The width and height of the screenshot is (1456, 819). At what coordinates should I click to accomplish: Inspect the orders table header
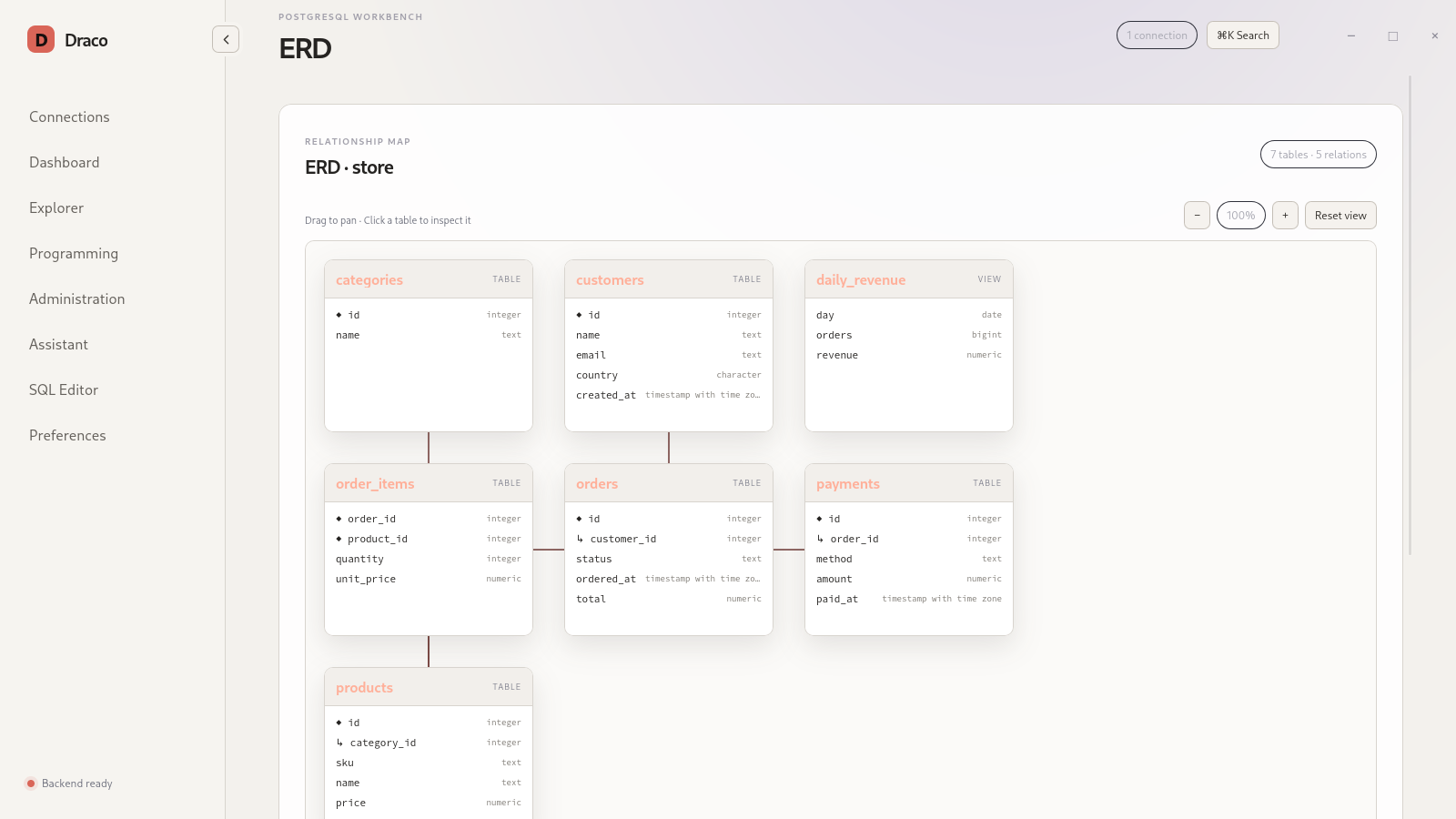coord(669,483)
